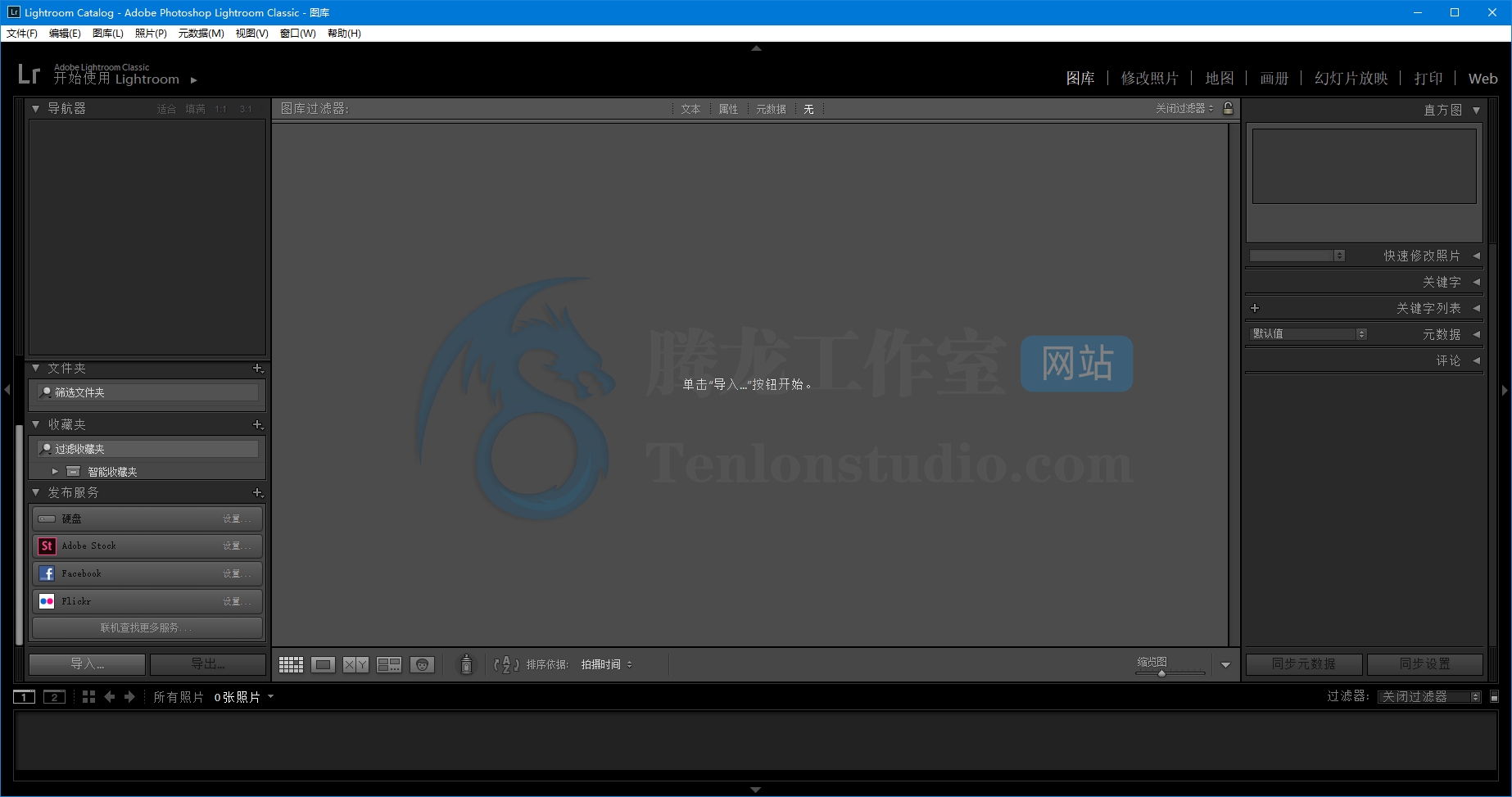This screenshot has width=1512, height=797.
Task: Expand the 快速修改照片 panel
Action: (1476, 256)
